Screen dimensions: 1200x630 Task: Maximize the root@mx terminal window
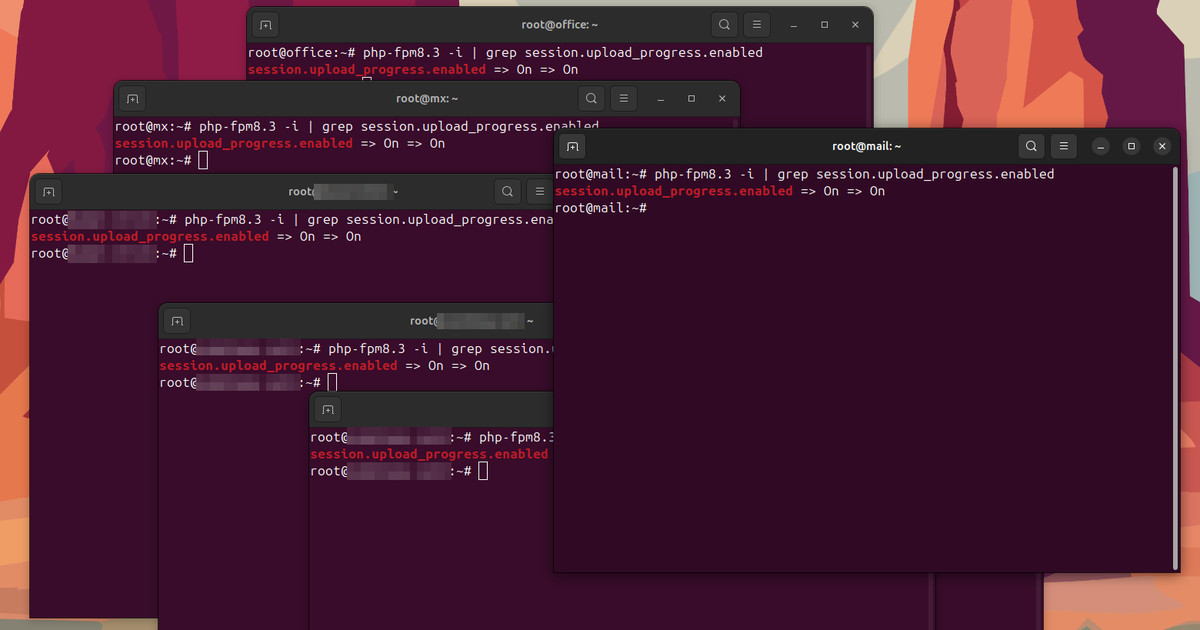pyautogui.click(x=691, y=99)
